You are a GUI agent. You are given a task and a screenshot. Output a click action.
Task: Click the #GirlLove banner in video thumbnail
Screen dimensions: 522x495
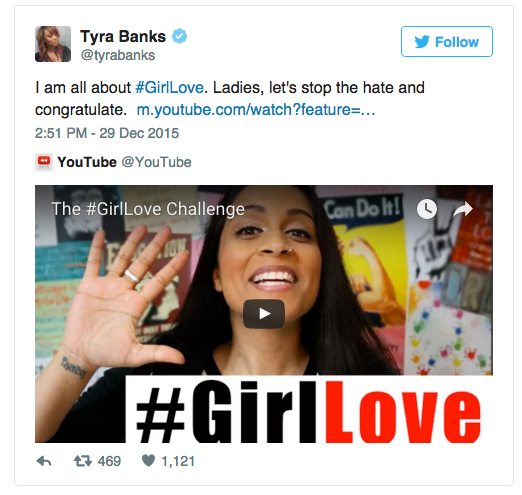(x=309, y=409)
